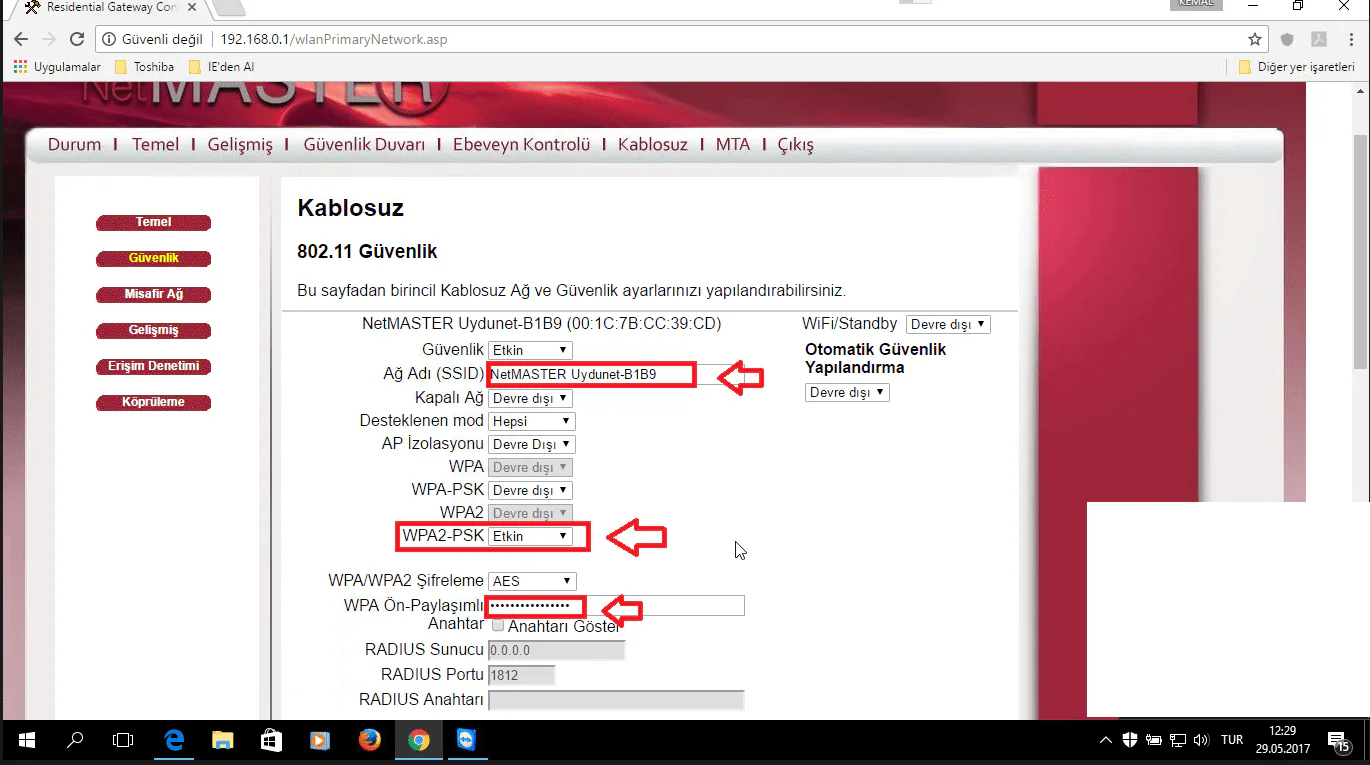The height and width of the screenshot is (765, 1370).
Task: Click the PDF extension icon in Chrome toolbar
Action: tap(1319, 40)
